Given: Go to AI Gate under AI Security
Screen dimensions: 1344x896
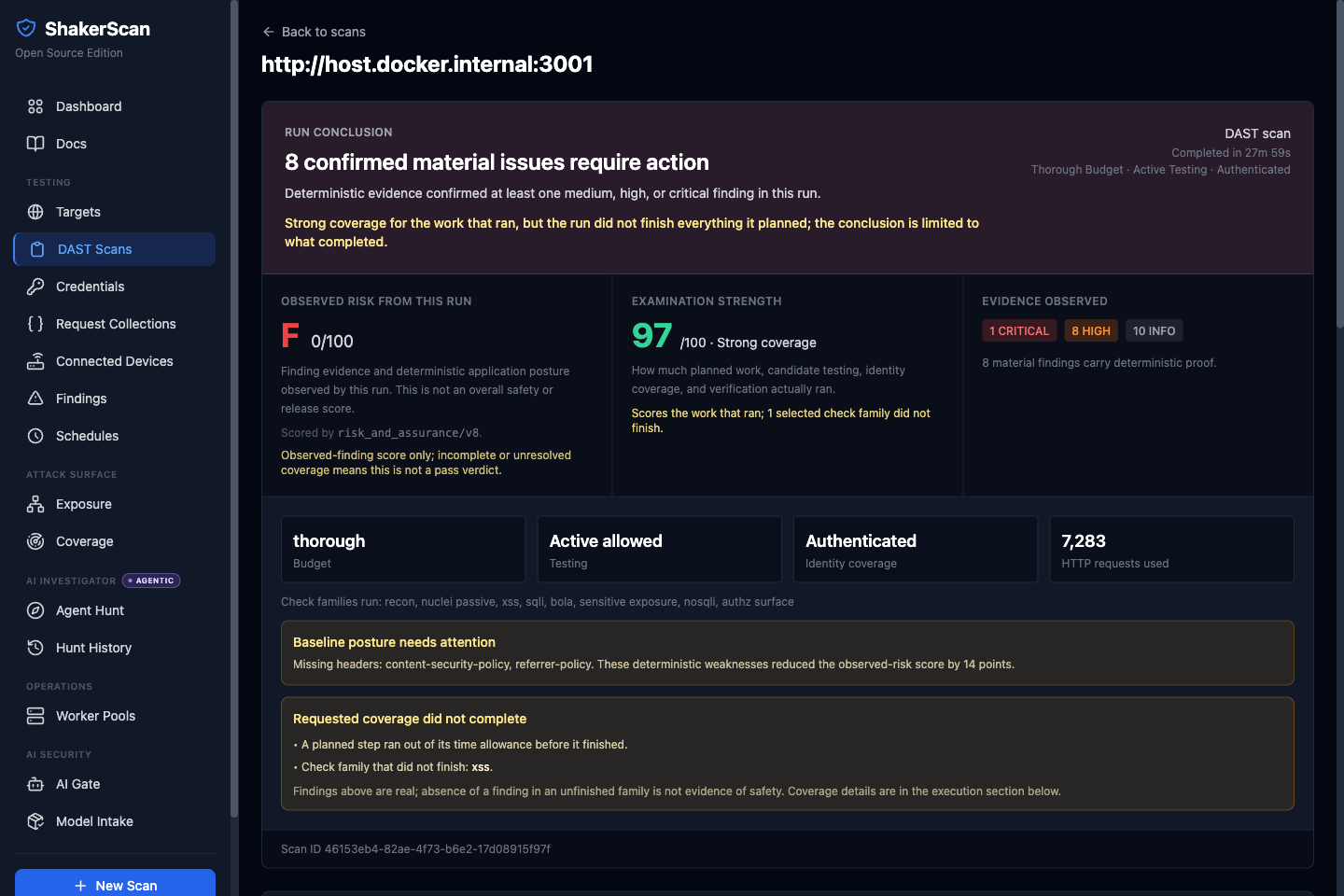Looking at the screenshot, I should pos(115,784).
